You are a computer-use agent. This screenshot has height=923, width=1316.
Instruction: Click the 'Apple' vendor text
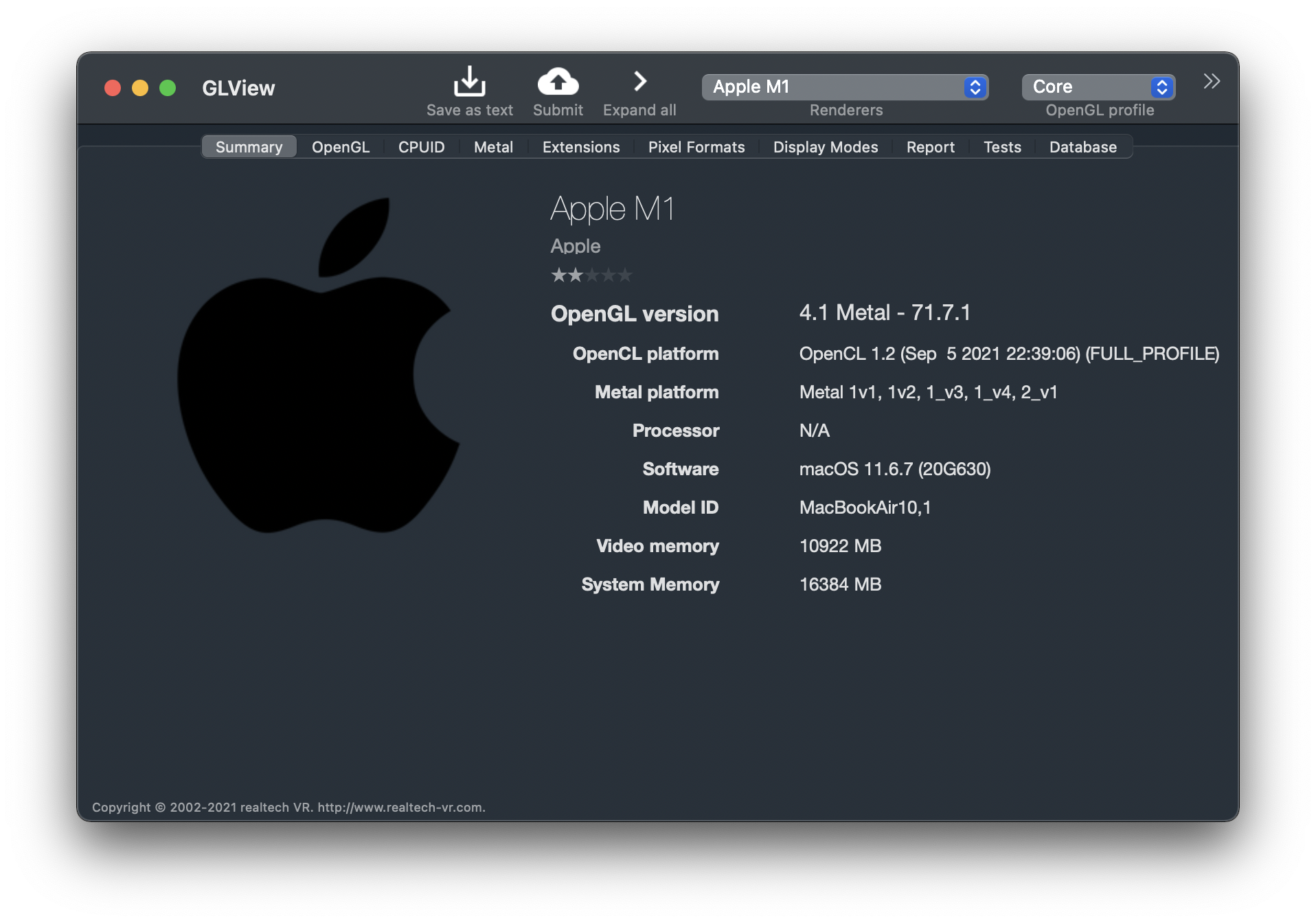(576, 246)
